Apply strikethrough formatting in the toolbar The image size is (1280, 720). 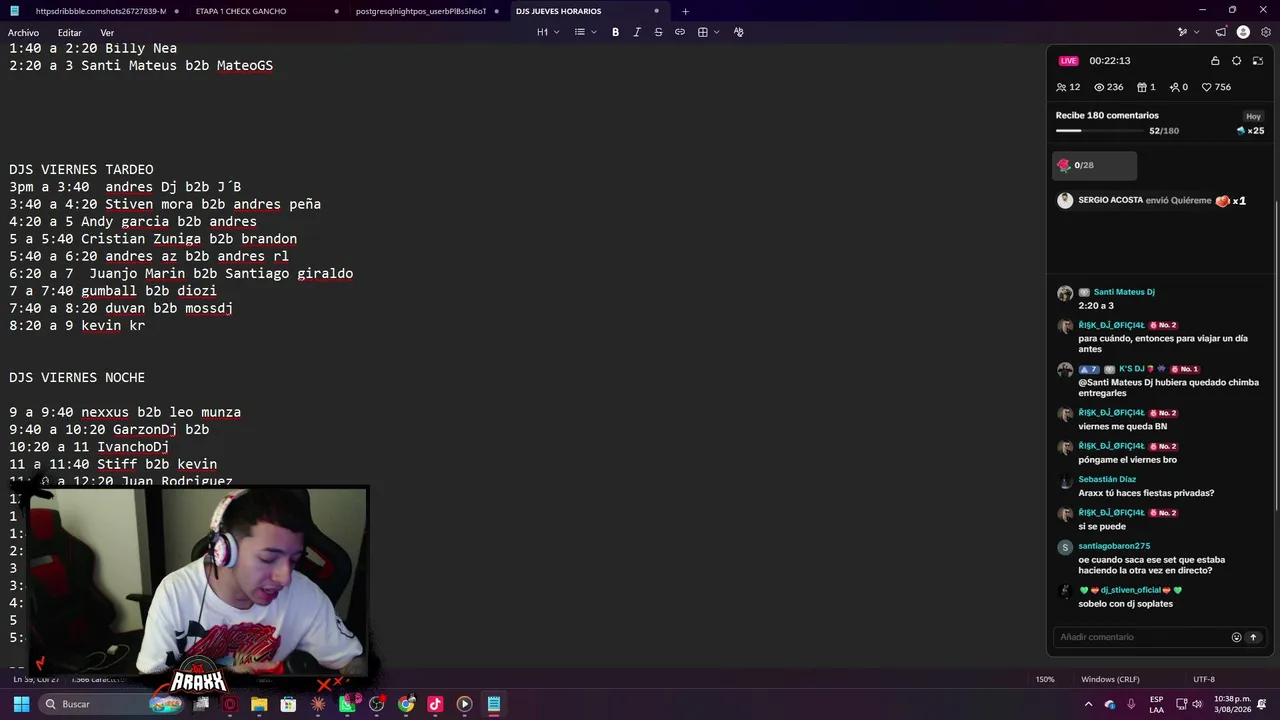[658, 32]
